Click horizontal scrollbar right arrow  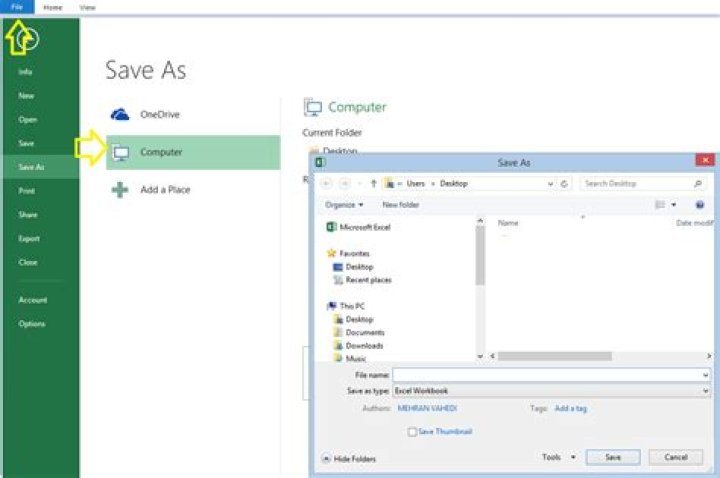(709, 356)
